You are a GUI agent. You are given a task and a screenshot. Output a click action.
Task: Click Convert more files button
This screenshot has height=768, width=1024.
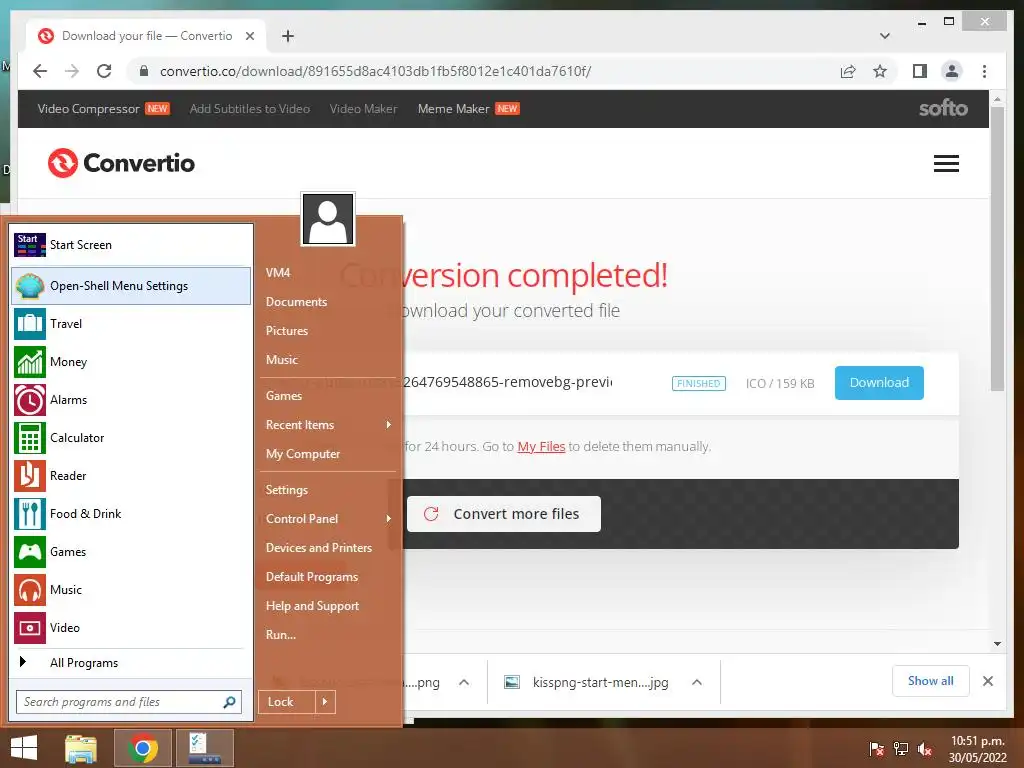coord(504,514)
